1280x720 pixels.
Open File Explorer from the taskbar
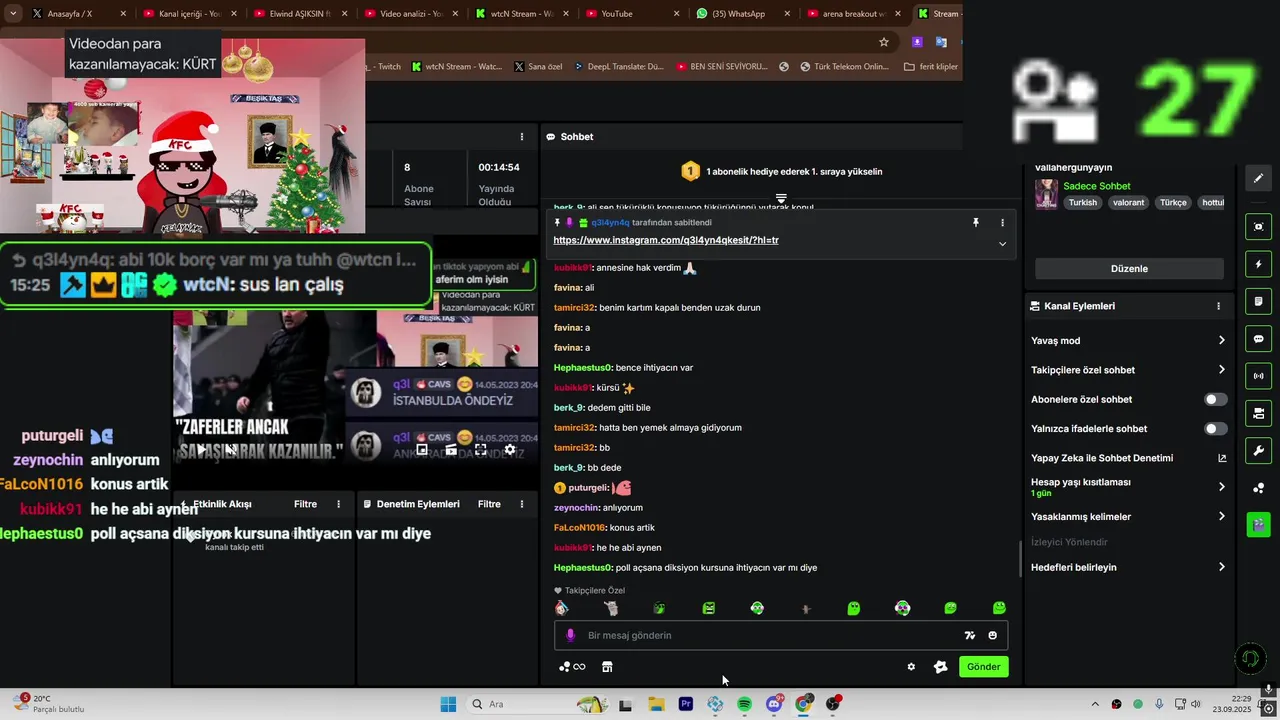[656, 704]
